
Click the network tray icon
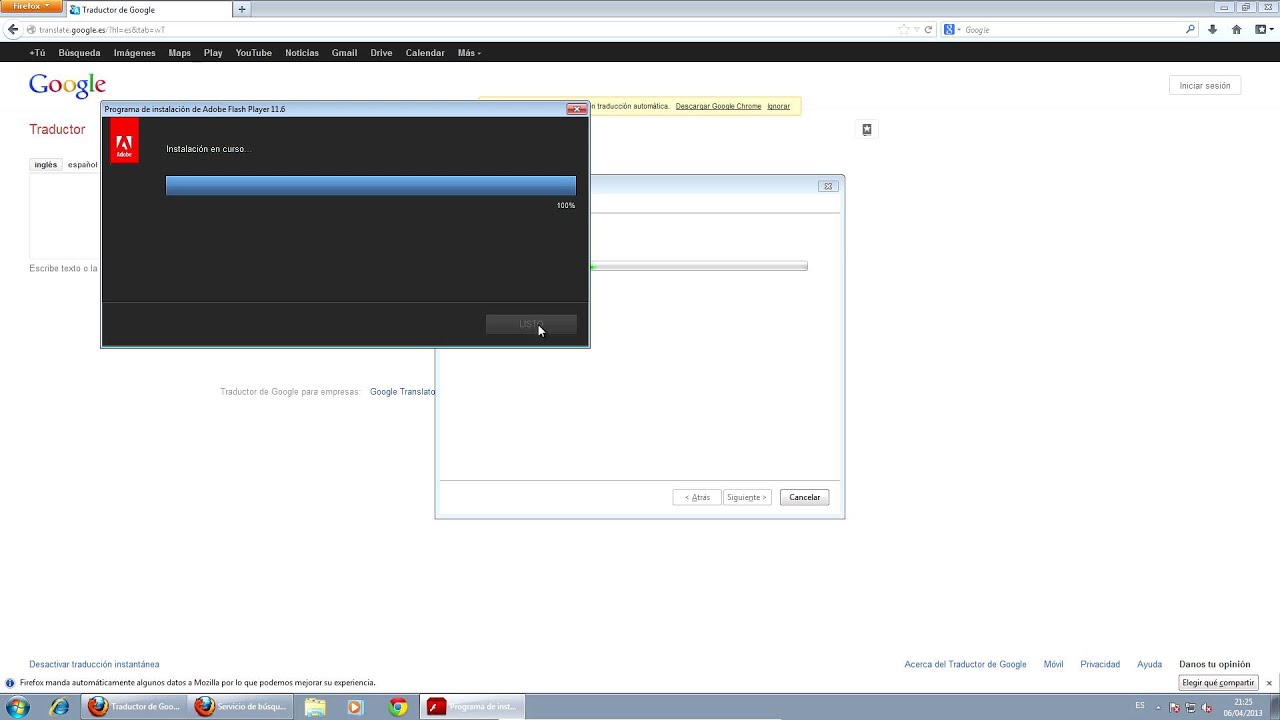click(1191, 707)
